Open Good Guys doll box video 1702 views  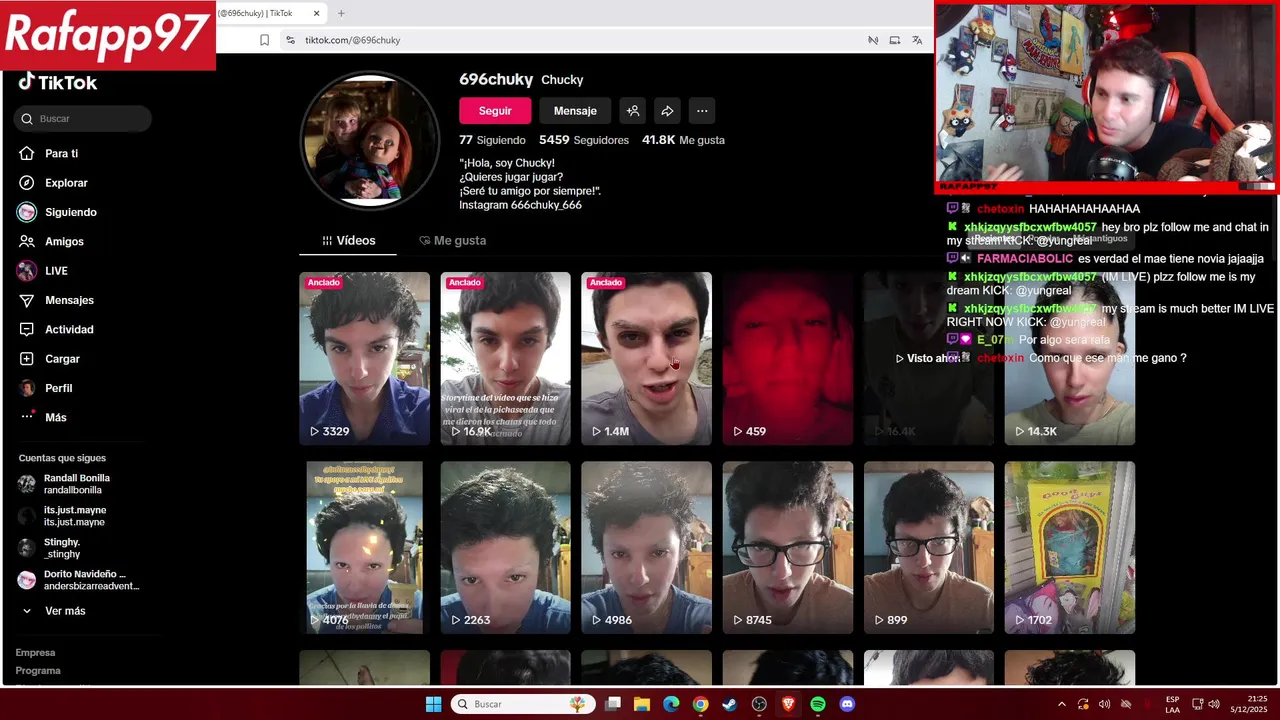tap(1069, 547)
